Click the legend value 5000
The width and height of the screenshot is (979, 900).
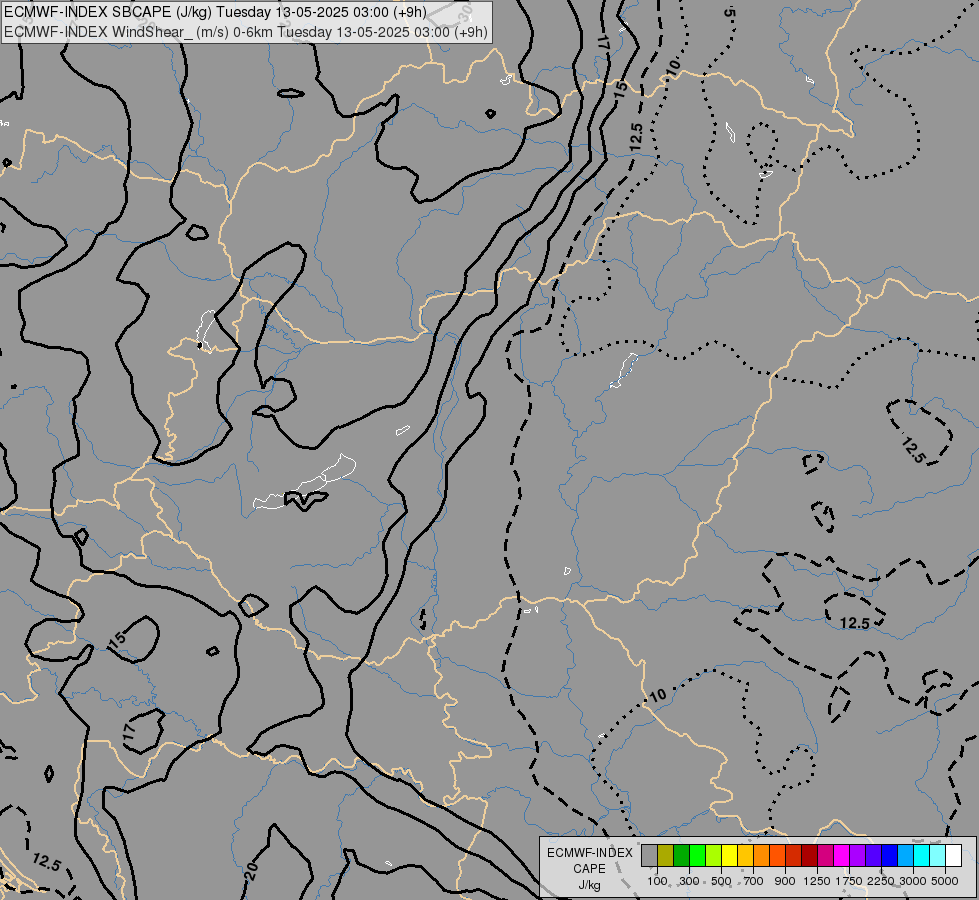pos(945,881)
